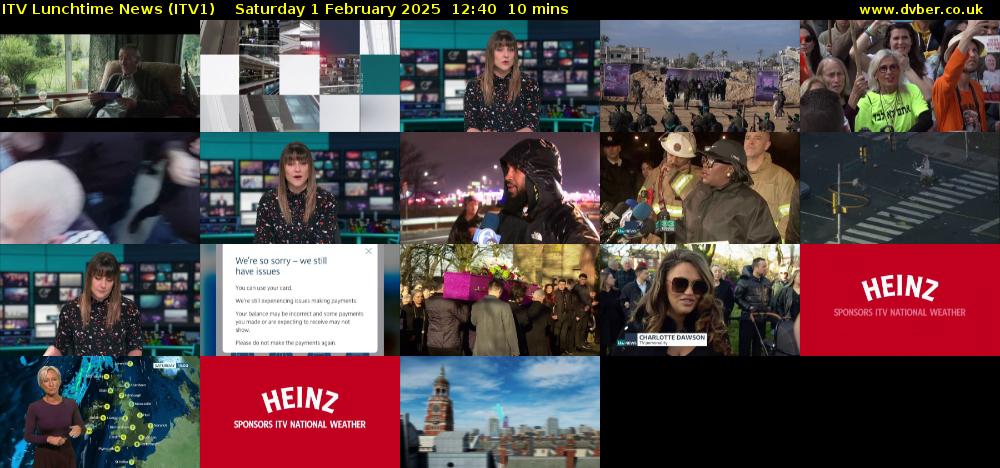The width and height of the screenshot is (1000, 468).
Task: Open the weather presenter UK map thumbnail
Action: (99, 412)
